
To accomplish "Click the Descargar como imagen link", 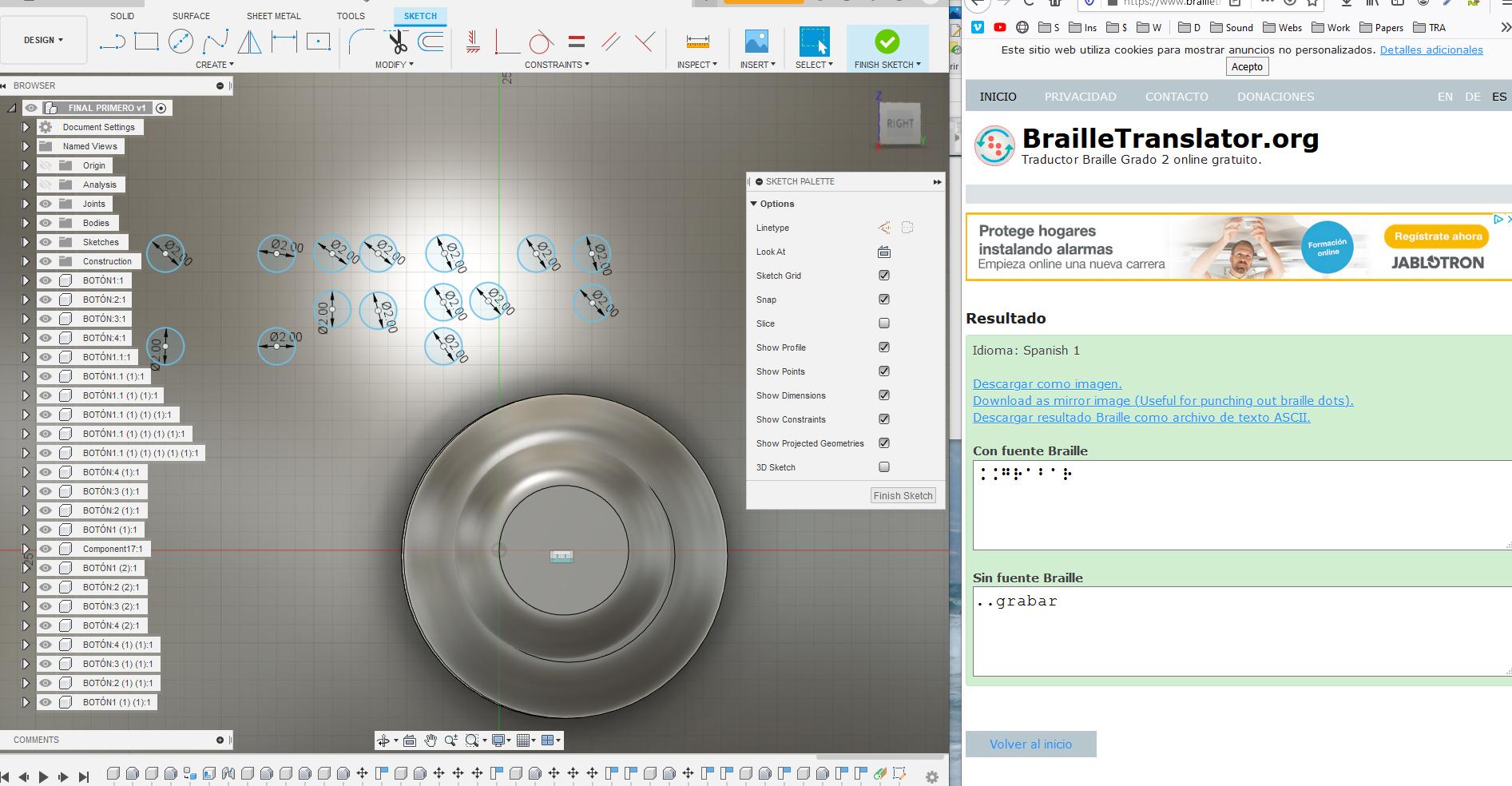I will (x=1047, y=384).
